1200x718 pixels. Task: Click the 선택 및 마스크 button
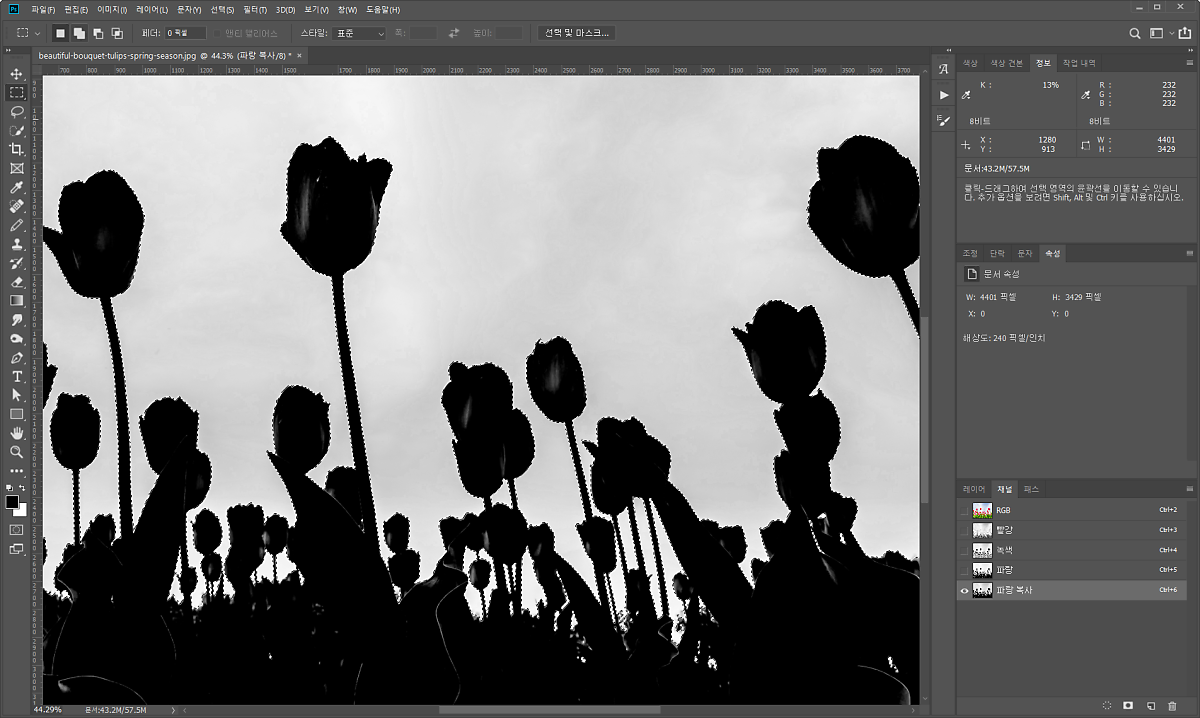576,33
